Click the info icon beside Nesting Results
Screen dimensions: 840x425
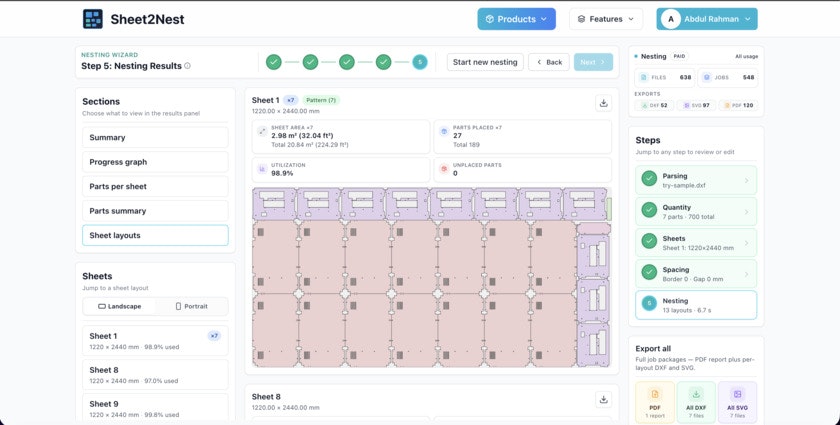(x=188, y=66)
